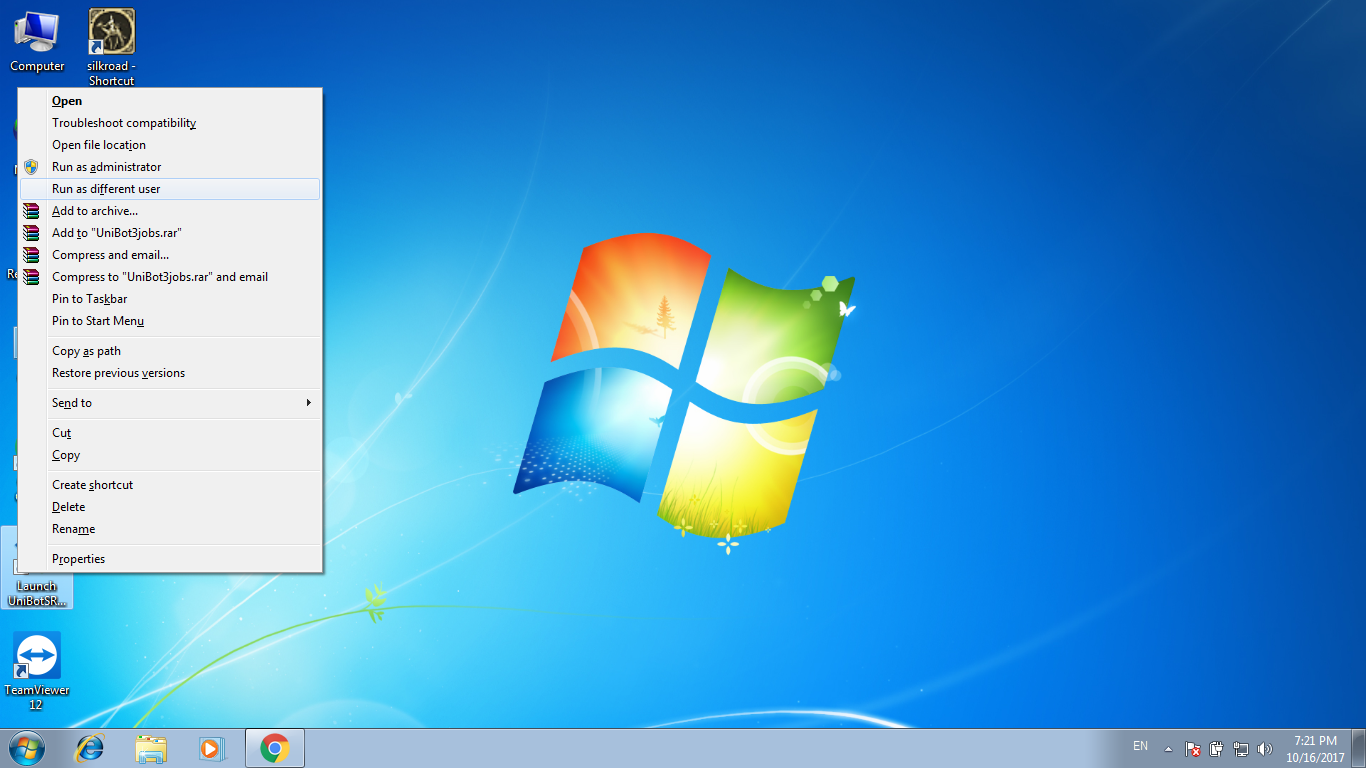The height and width of the screenshot is (768, 1366).
Task: Choose Copy in context menu
Action: [x=170, y=455]
